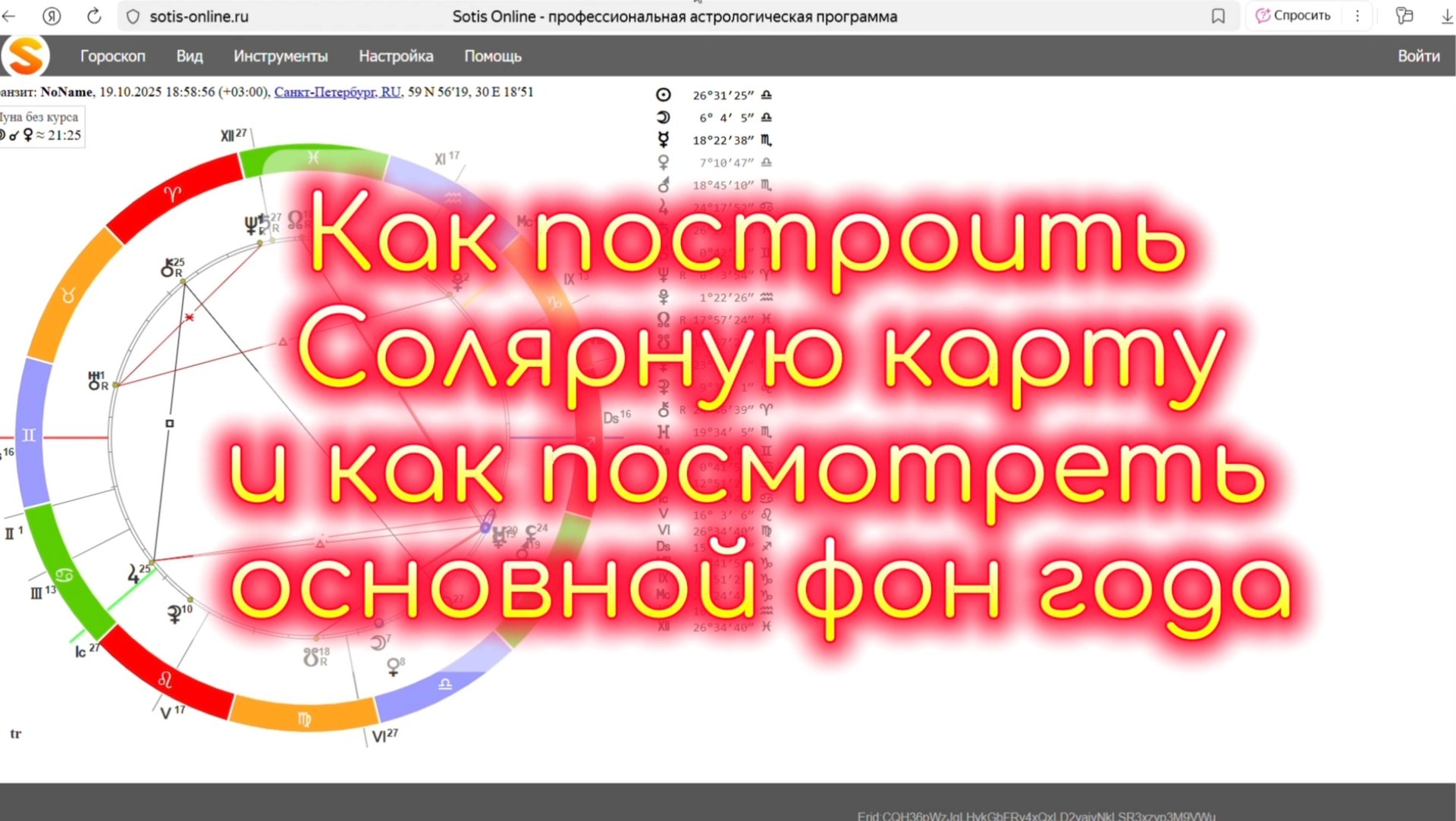
Task: Click the bookmark icon in address bar
Action: tap(1218, 16)
